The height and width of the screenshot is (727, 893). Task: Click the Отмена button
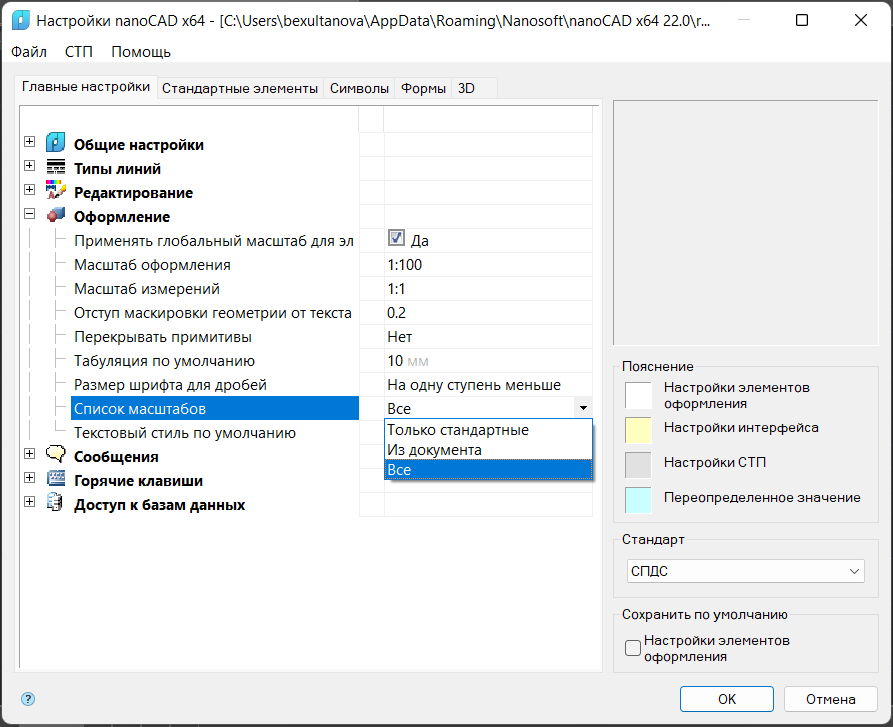click(830, 699)
